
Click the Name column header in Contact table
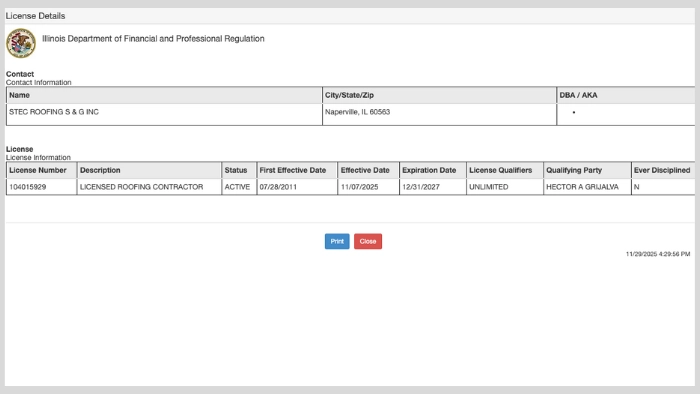point(164,95)
